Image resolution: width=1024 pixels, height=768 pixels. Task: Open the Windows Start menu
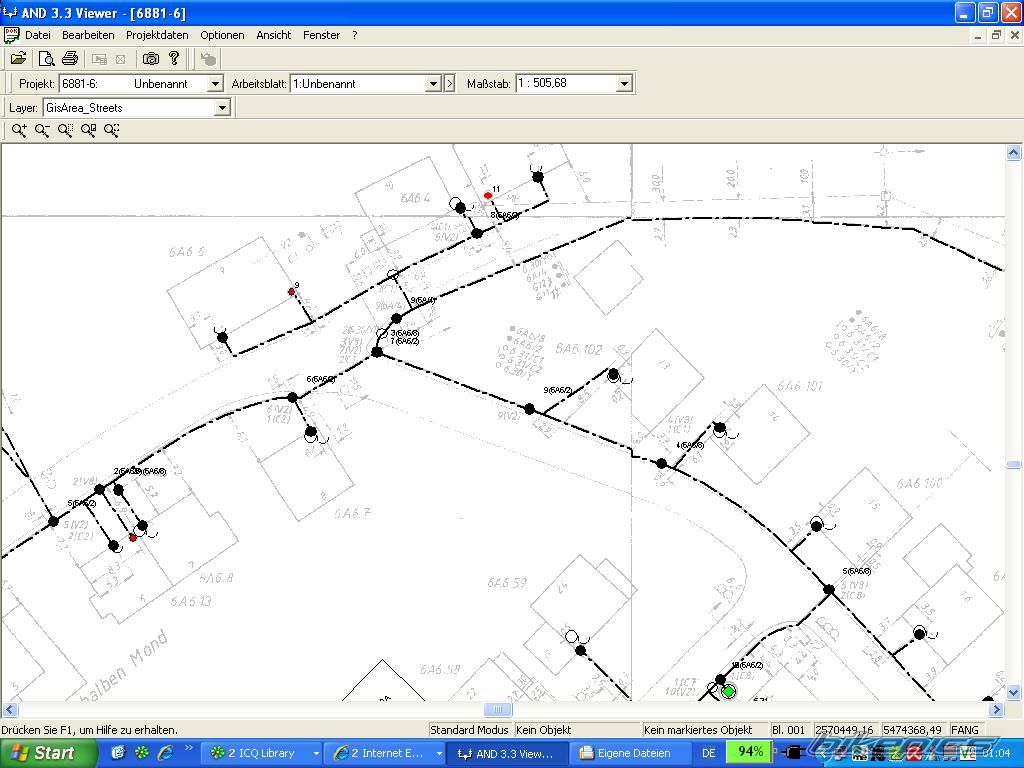click(48, 753)
